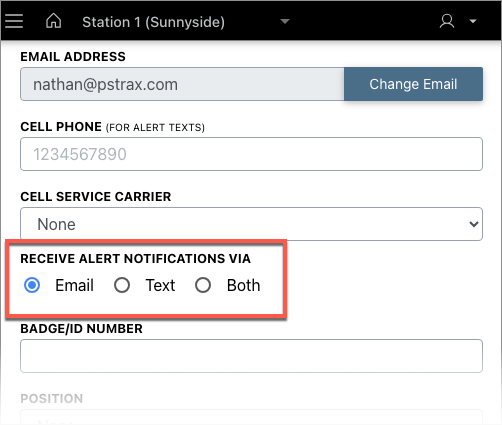Click the Email radio label text
This screenshot has width=502, height=425.
pyautogui.click(x=74, y=285)
